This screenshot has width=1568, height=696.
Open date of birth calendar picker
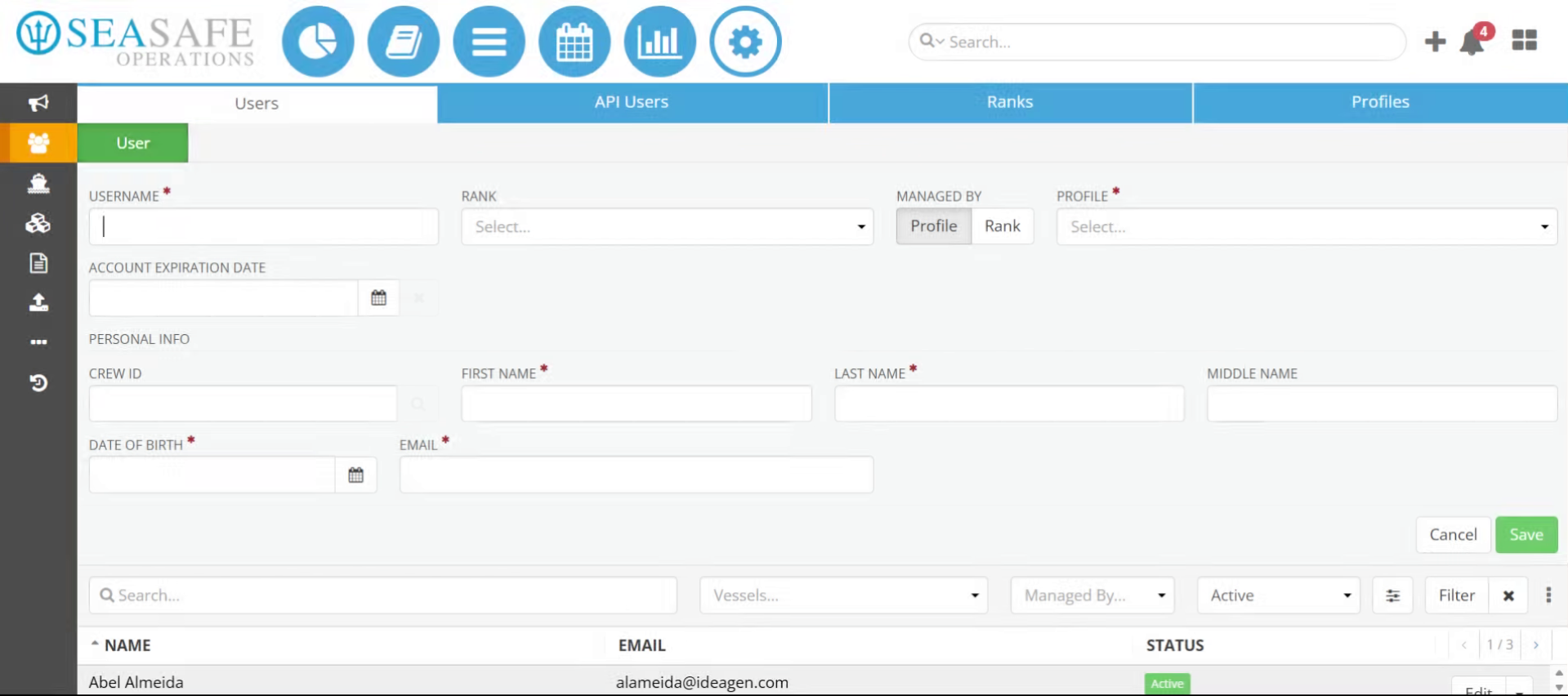[x=355, y=475]
